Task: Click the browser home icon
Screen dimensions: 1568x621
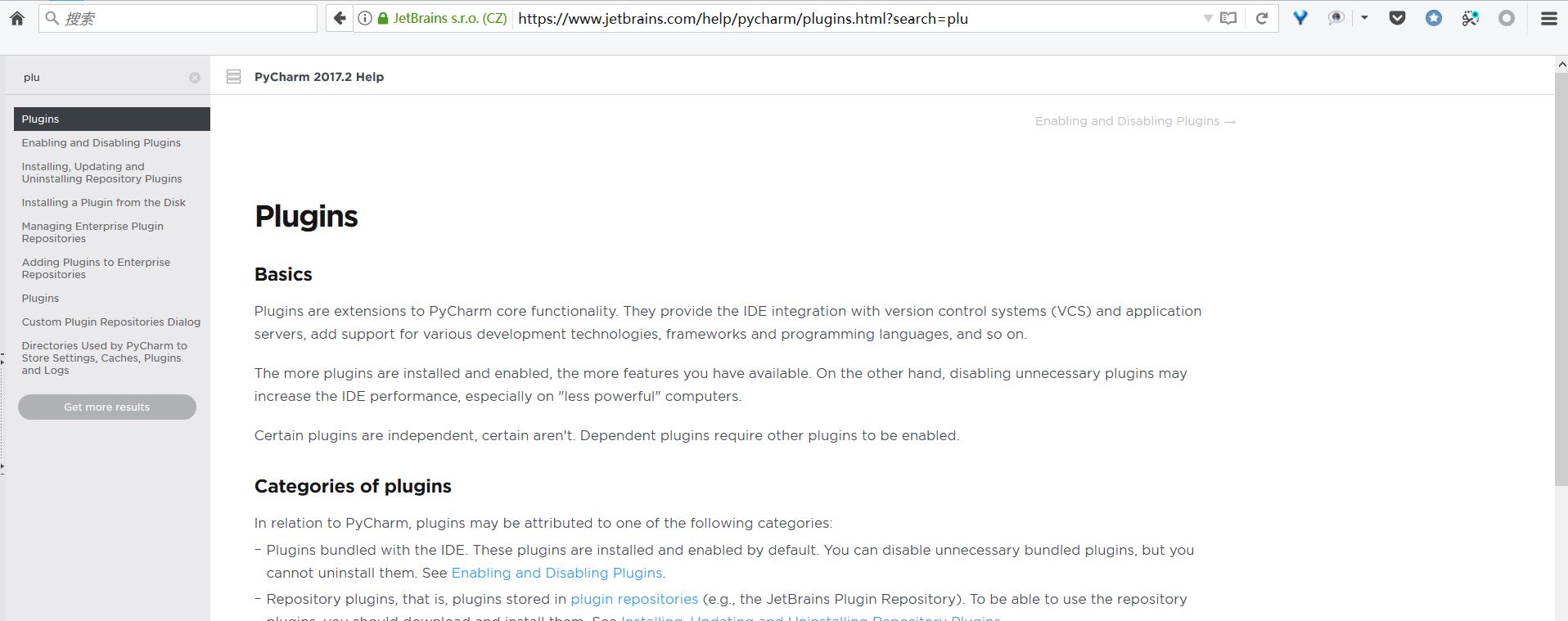Action: tap(17, 18)
